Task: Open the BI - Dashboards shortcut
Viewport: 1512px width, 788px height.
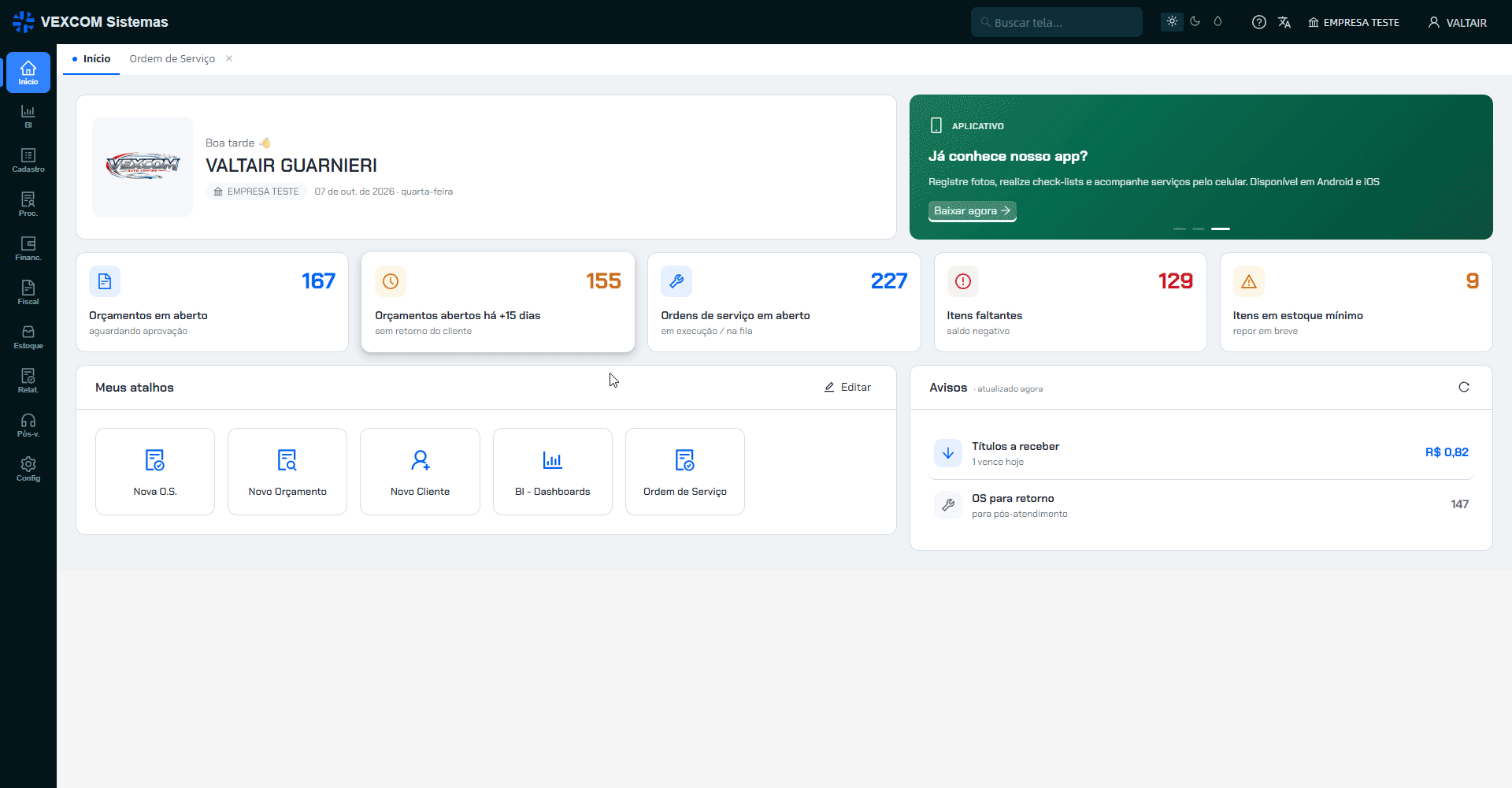Action: click(553, 471)
